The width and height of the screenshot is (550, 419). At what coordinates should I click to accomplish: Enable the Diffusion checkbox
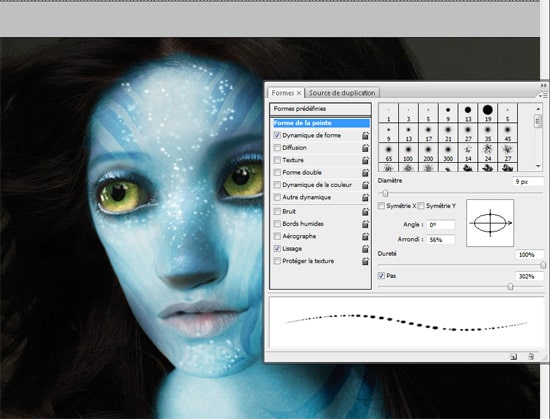pos(277,148)
